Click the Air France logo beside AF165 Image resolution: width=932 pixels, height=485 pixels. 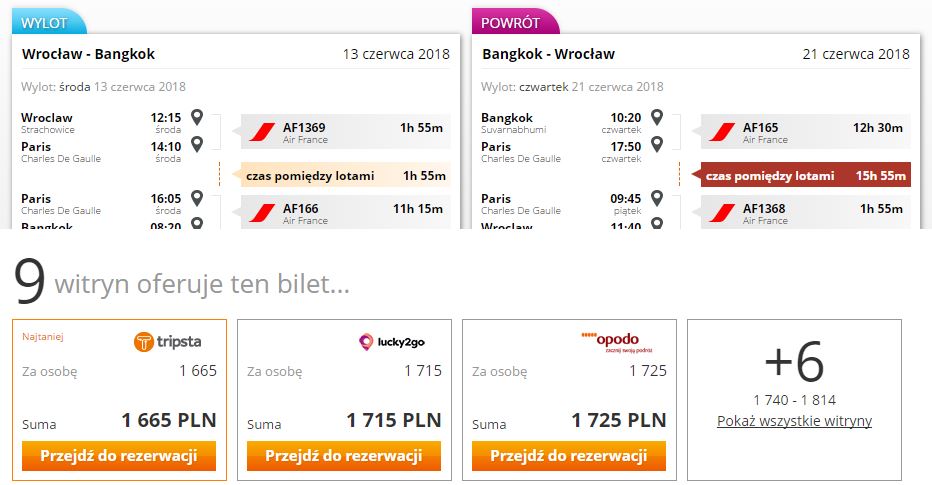click(722, 132)
